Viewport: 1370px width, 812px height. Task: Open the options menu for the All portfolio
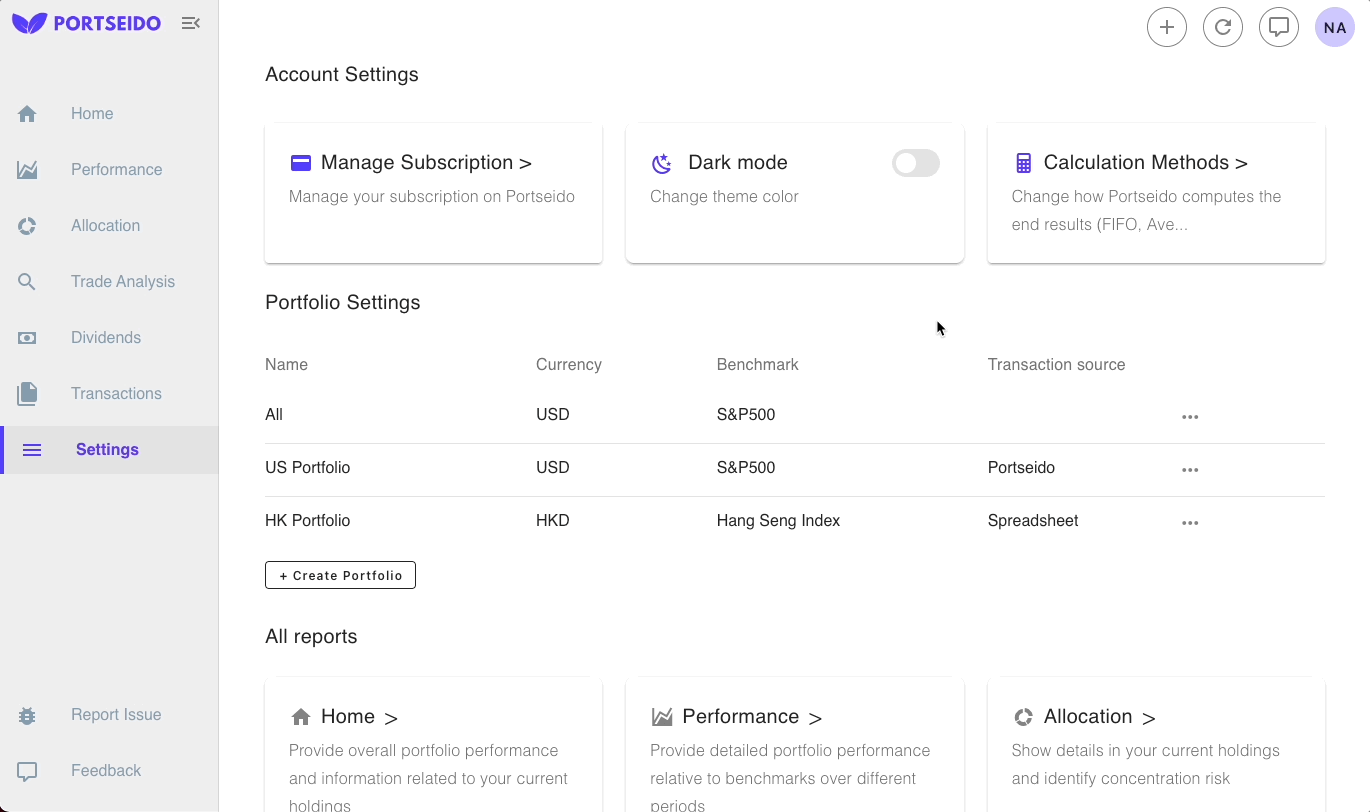tap(1190, 417)
